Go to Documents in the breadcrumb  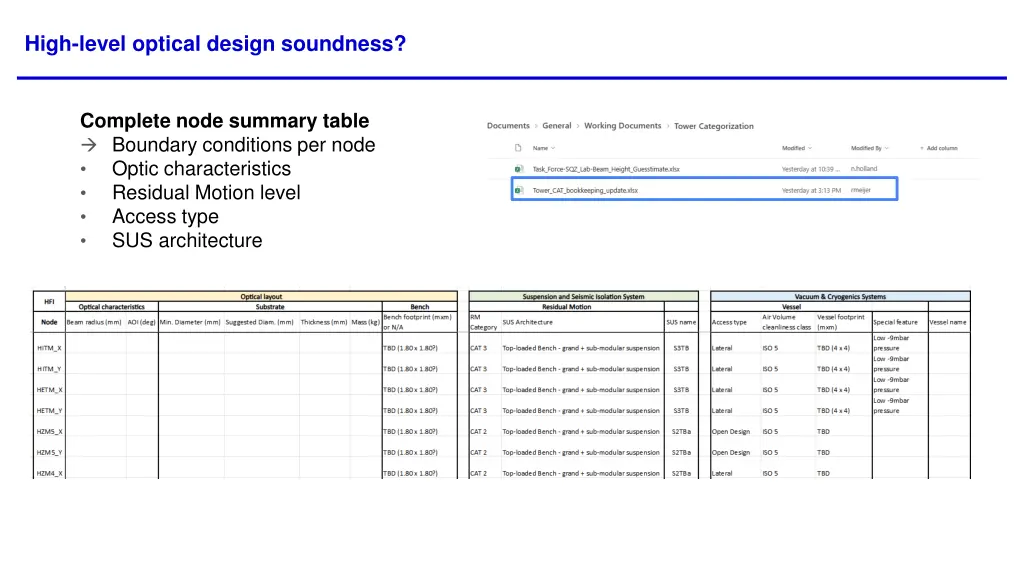[x=508, y=126]
